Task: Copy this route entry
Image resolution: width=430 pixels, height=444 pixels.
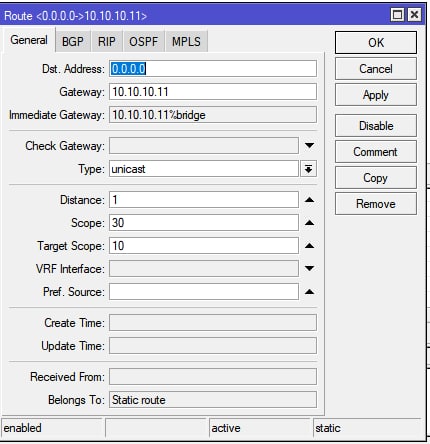Action: coord(376,178)
